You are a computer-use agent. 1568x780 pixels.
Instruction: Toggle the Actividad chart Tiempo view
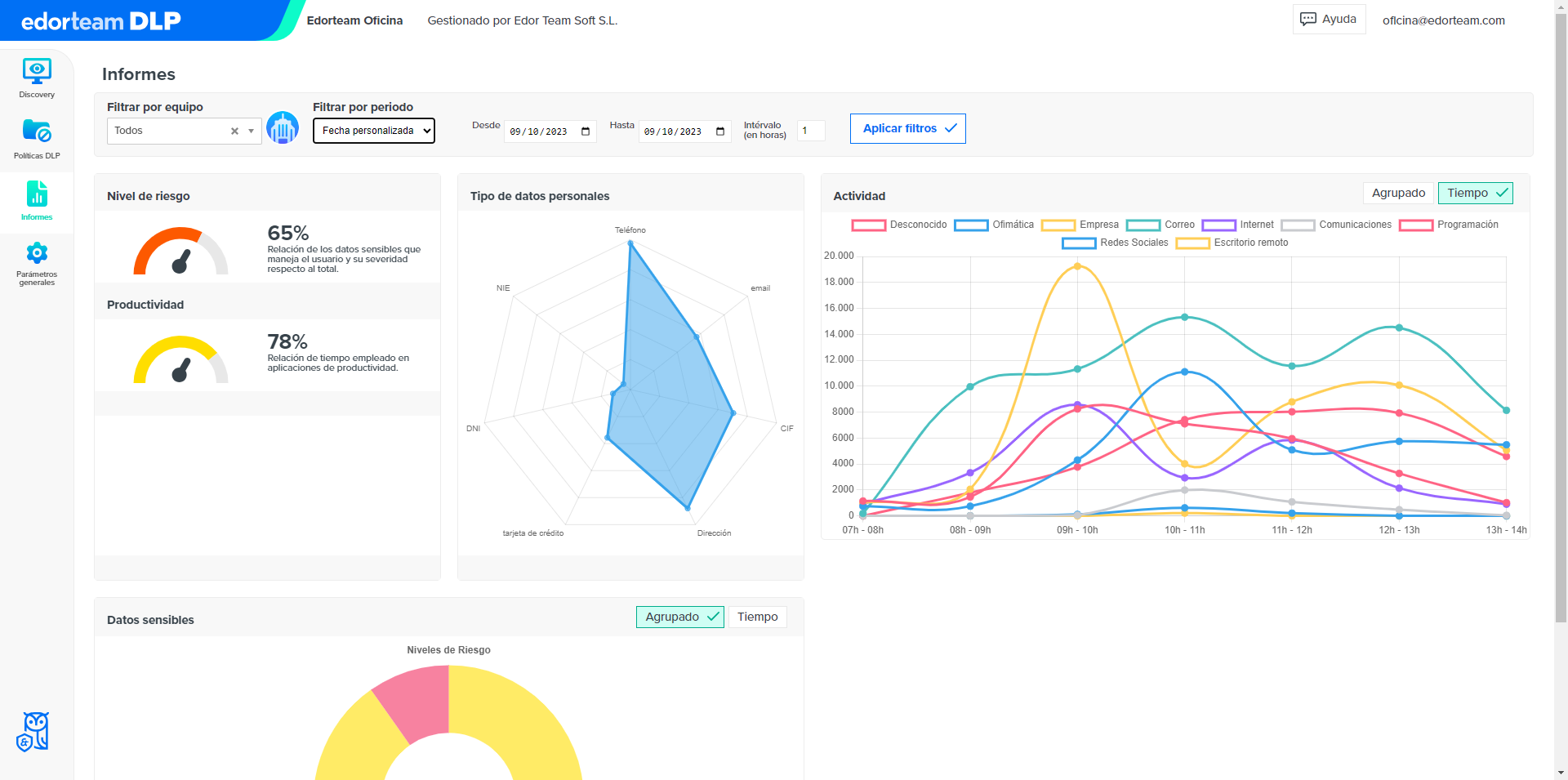pyautogui.click(x=1475, y=193)
